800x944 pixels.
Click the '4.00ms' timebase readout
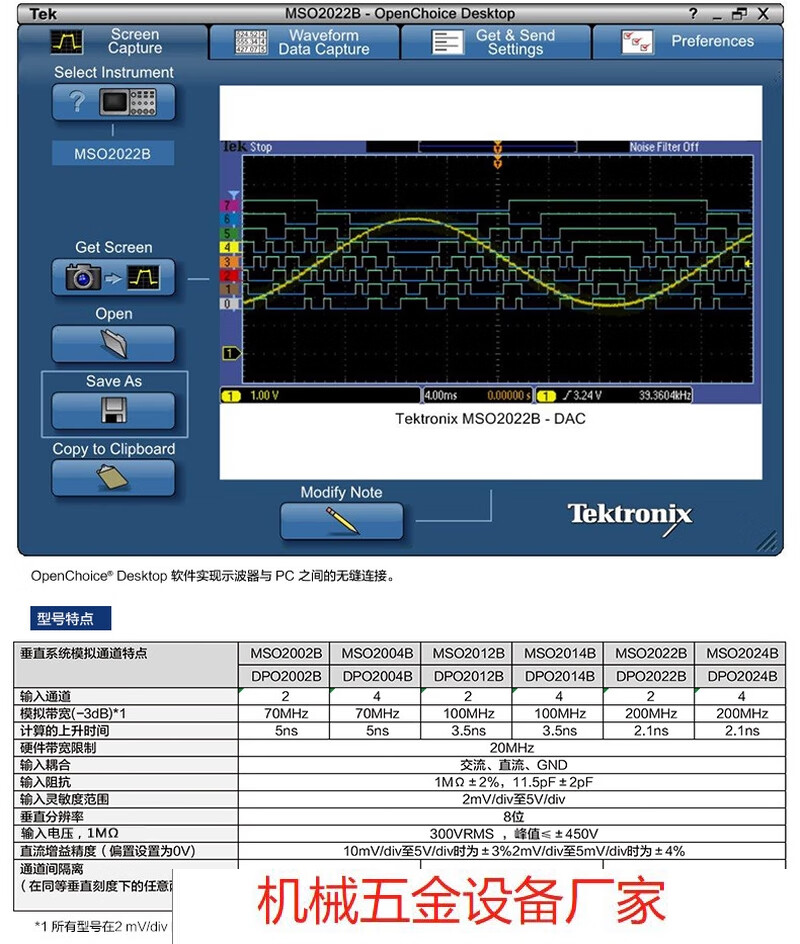(441, 396)
